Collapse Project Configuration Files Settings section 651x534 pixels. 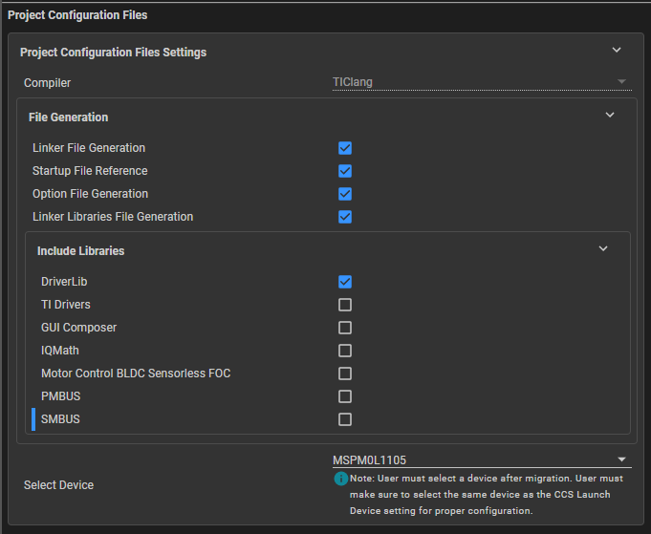[x=616, y=50]
